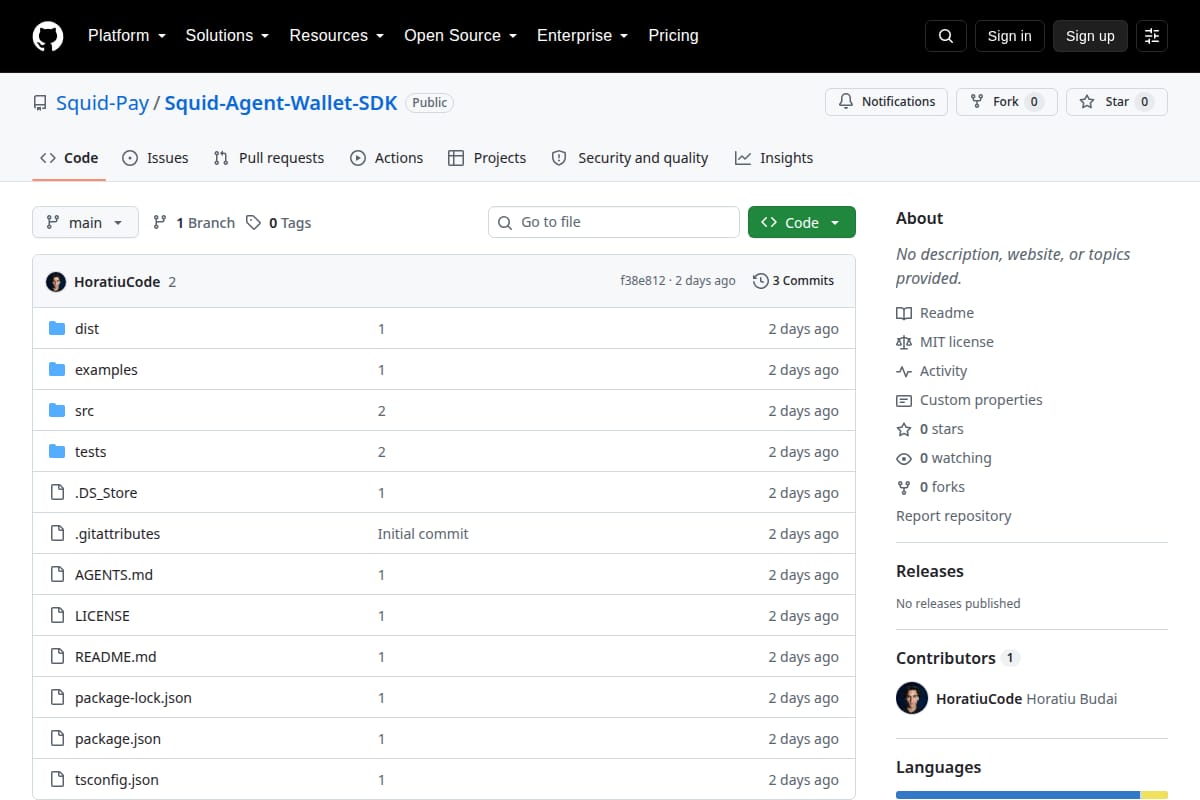The width and height of the screenshot is (1200, 800).
Task: Click the Go to file search field
Action: point(614,222)
